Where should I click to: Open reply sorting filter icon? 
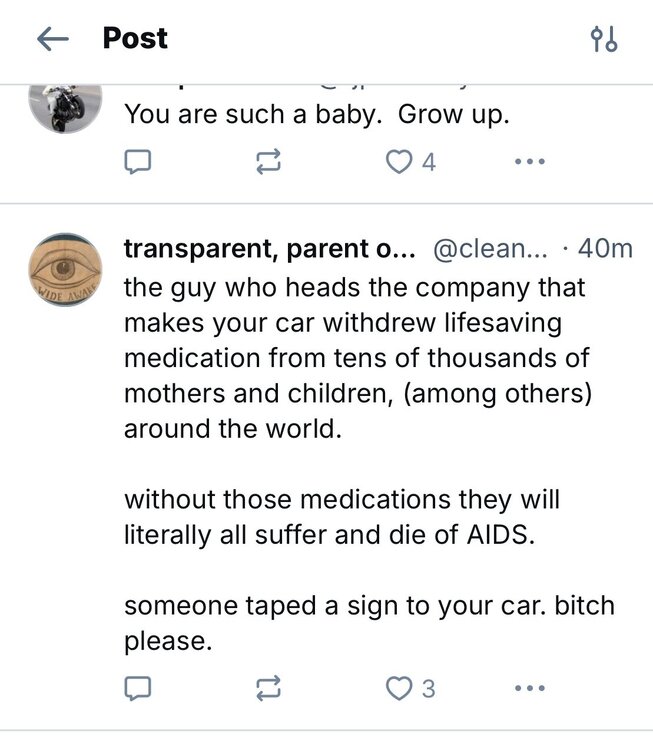tap(604, 39)
